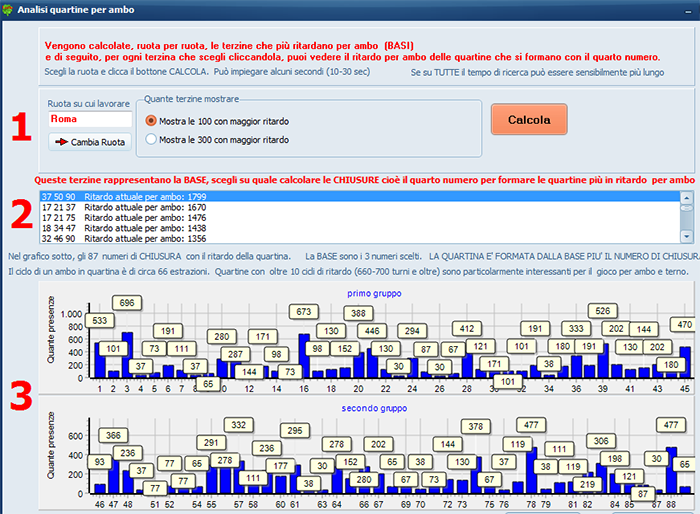Select terzina row 32 46 90 ritardo 1356
This screenshot has width=700, height=514.
360,238
